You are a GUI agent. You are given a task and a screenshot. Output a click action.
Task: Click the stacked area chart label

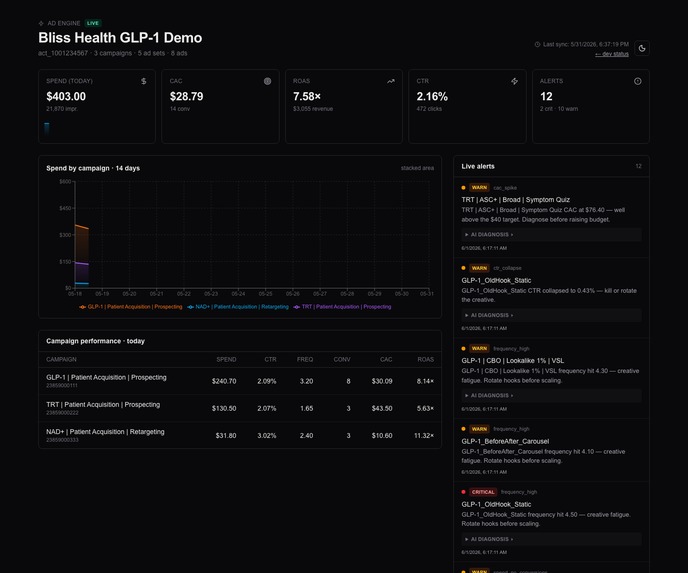click(417, 168)
